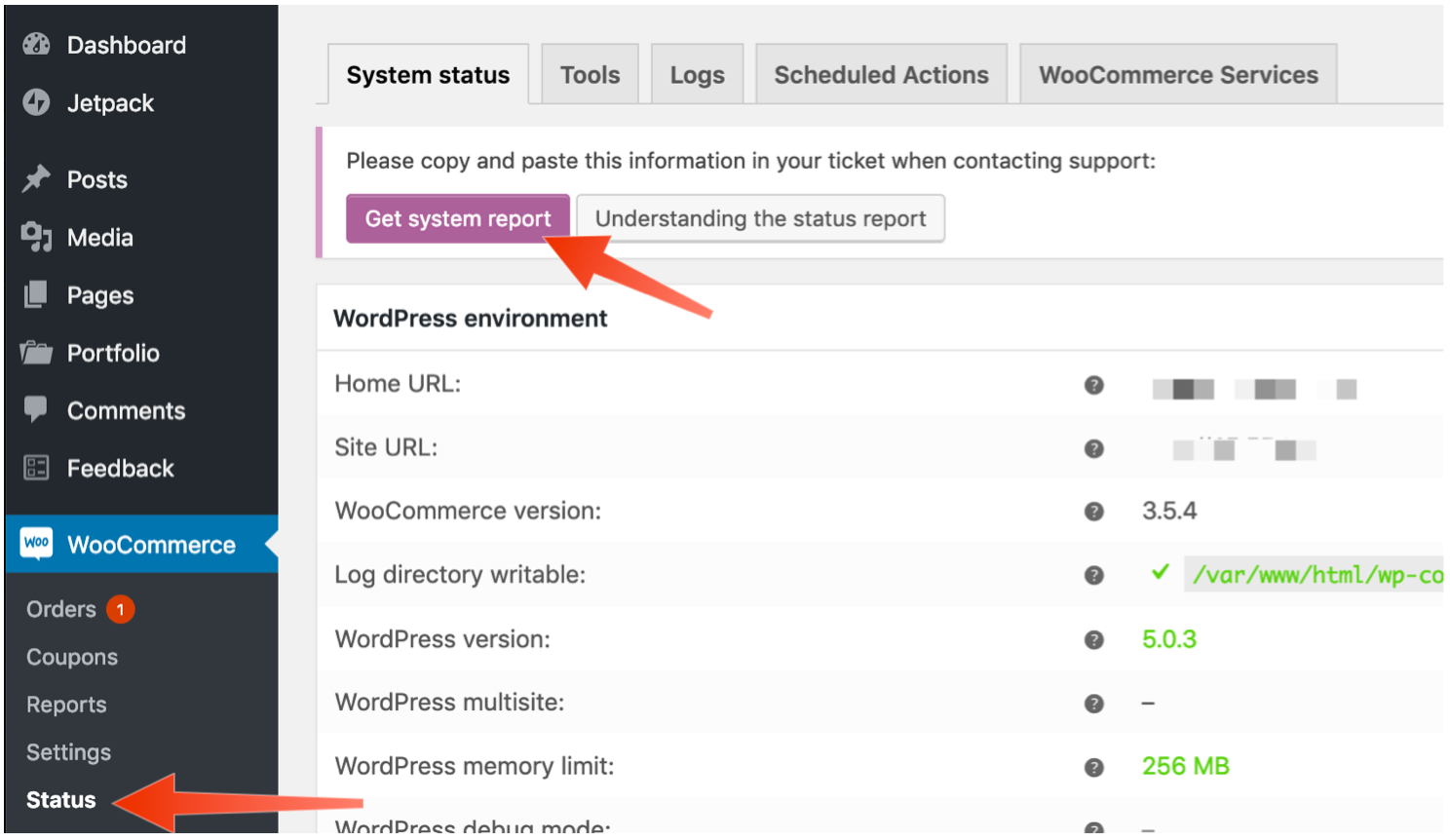This screenshot has width=1450, height=840.
Task: Click the Feedback form icon
Action: coord(36,468)
